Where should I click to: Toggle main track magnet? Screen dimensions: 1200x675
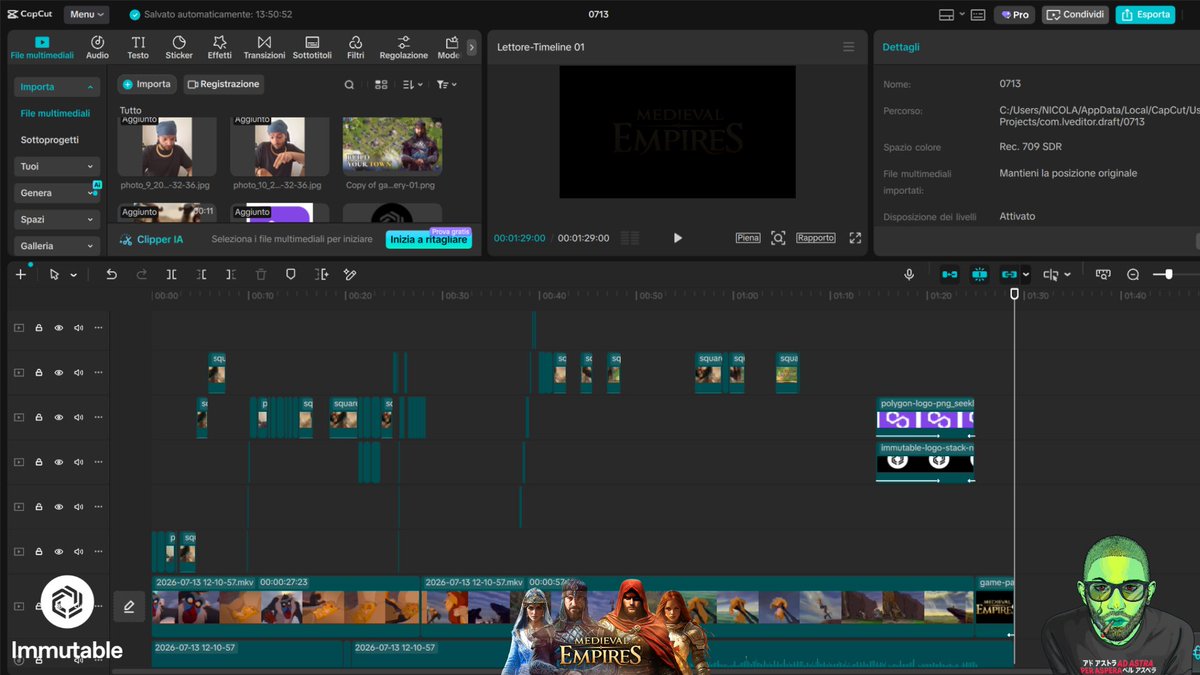pos(949,274)
